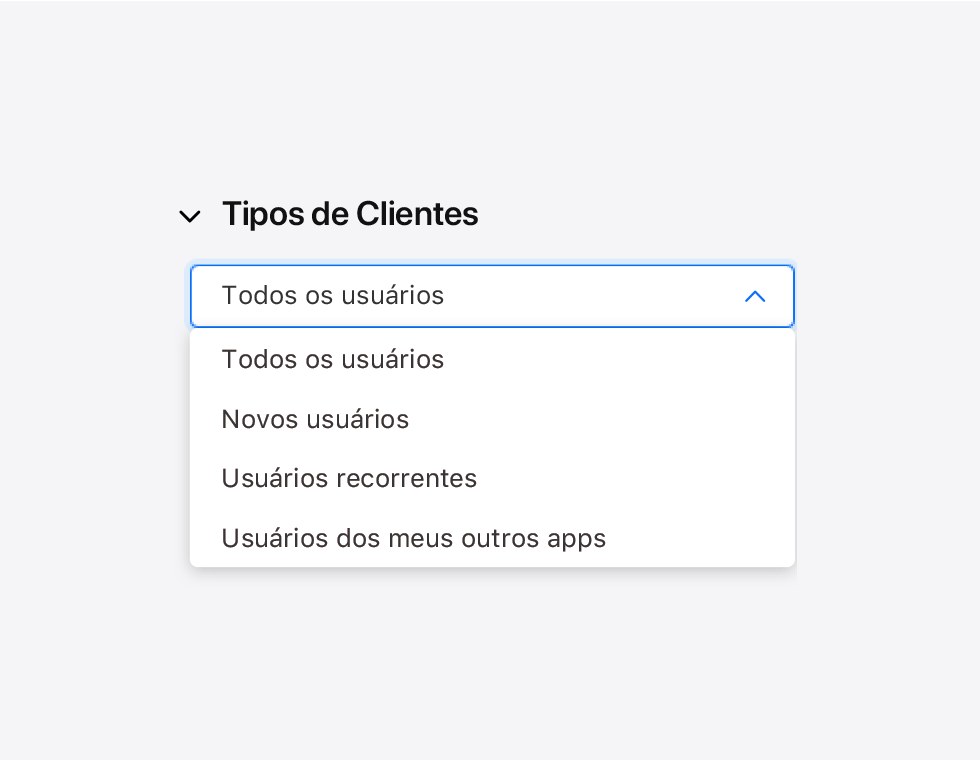Screen dimensions: 980x760
Task: Select "Todos os usuários" in the open list
Action: tap(492, 359)
